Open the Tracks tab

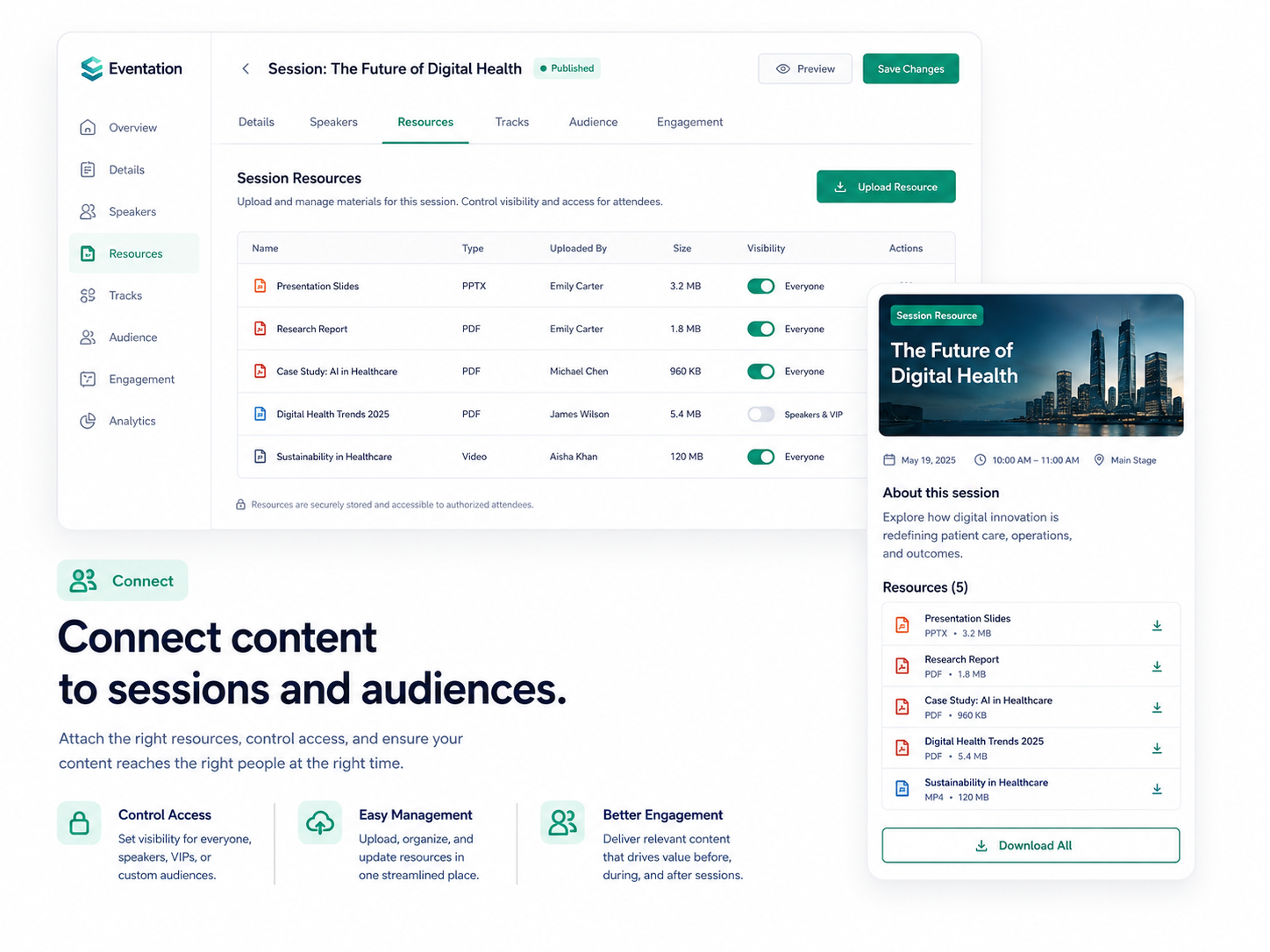tap(512, 122)
